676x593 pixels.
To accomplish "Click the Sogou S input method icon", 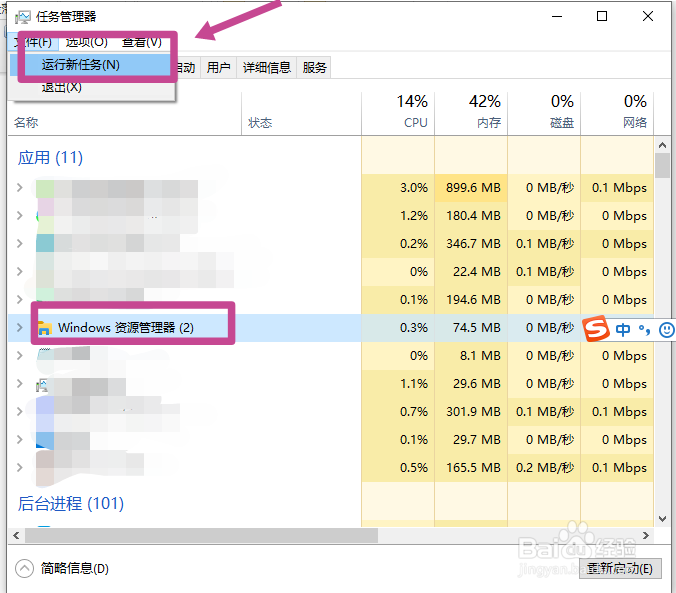I will pos(596,329).
